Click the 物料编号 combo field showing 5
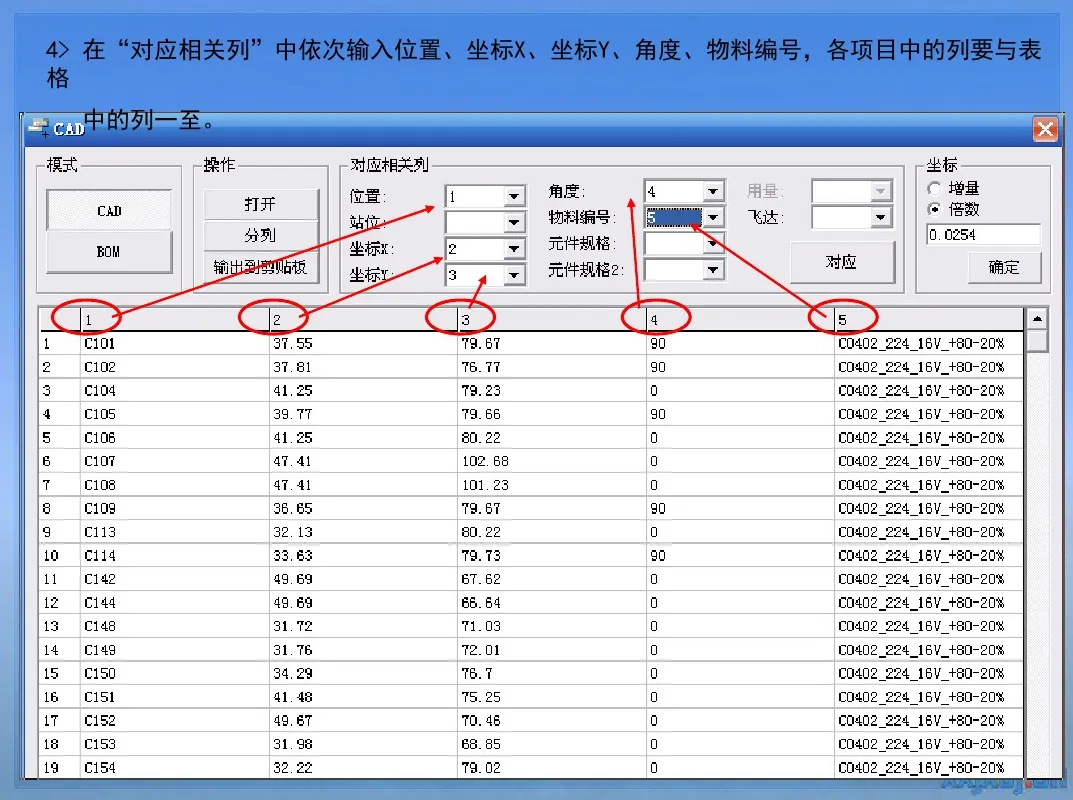The image size is (1073, 800). click(675, 218)
